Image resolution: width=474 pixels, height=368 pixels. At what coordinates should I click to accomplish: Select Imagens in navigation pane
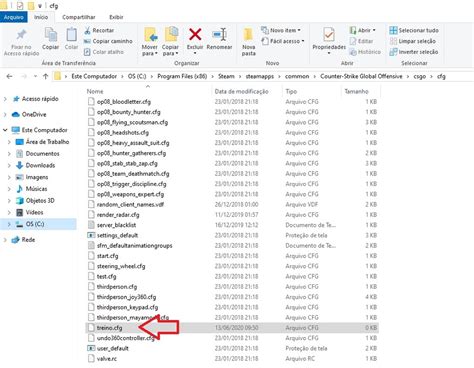click(x=37, y=177)
